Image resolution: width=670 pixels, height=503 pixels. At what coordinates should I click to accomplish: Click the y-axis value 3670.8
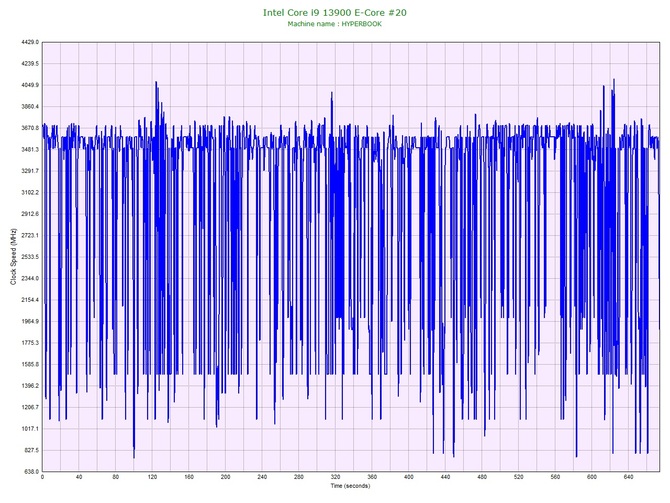coord(30,128)
